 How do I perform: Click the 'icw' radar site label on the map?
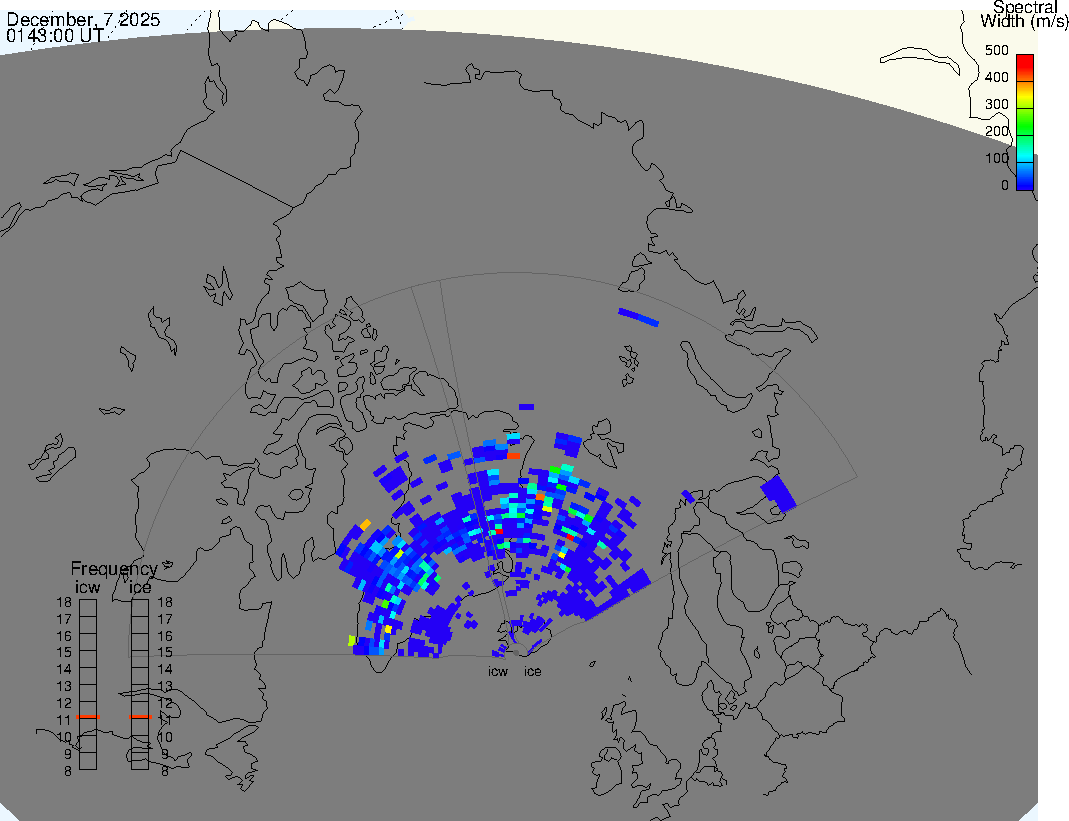(498, 672)
